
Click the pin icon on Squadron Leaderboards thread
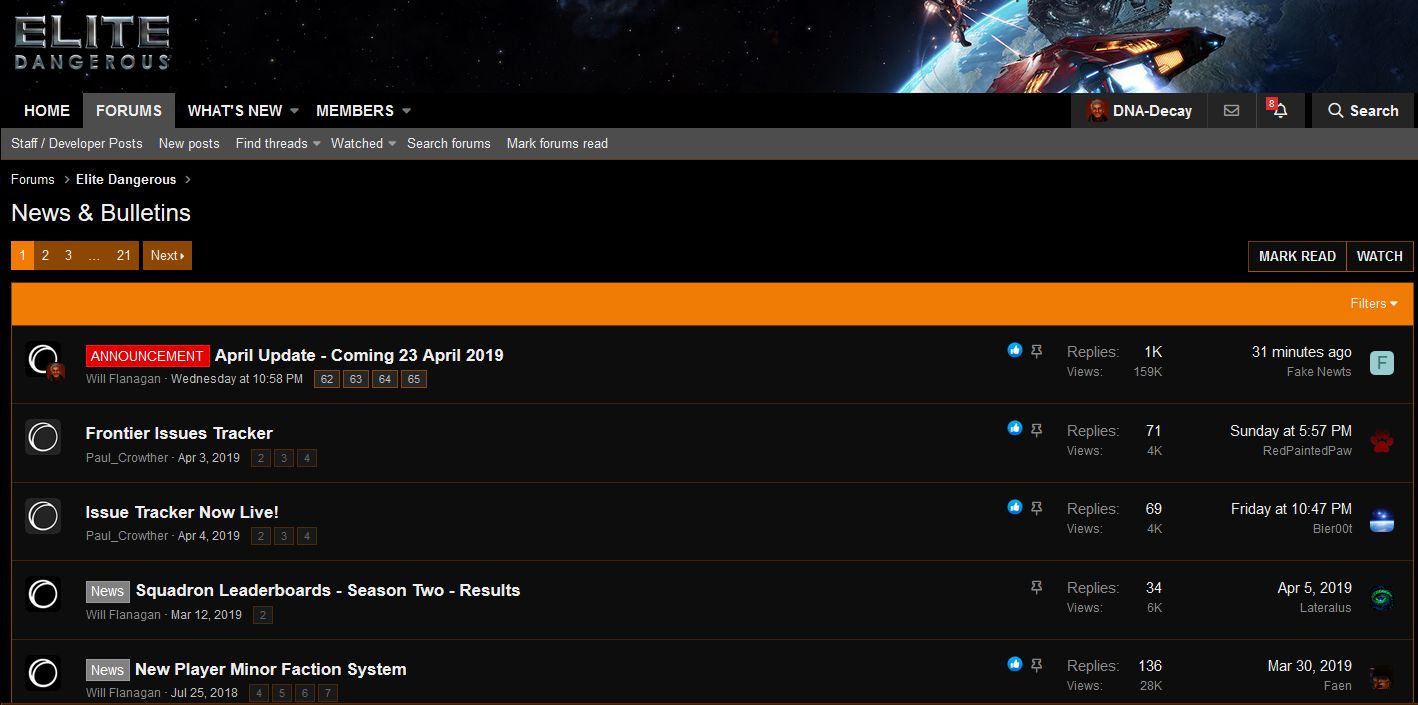[x=1037, y=587]
